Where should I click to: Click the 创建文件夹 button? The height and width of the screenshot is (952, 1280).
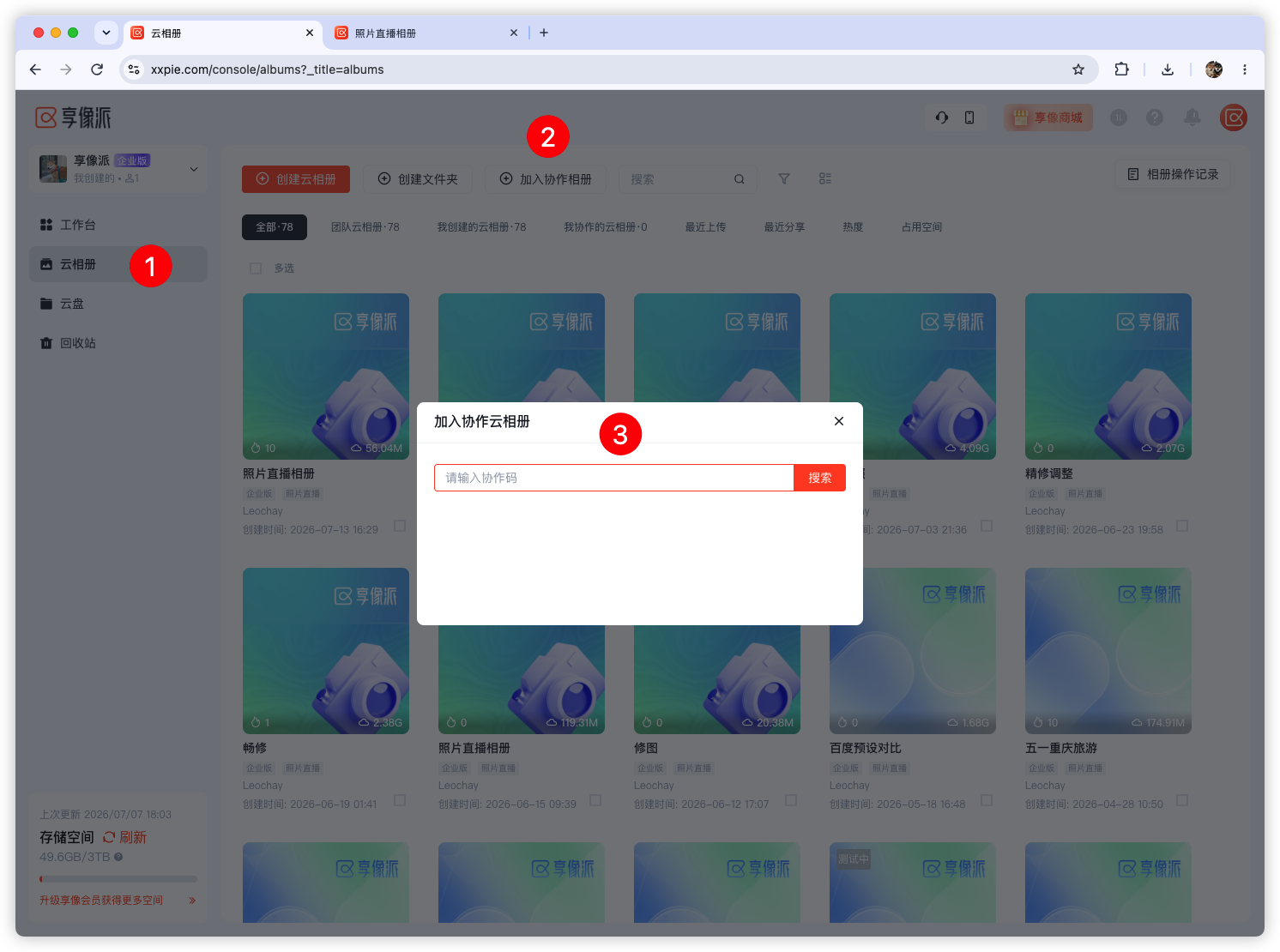(418, 179)
